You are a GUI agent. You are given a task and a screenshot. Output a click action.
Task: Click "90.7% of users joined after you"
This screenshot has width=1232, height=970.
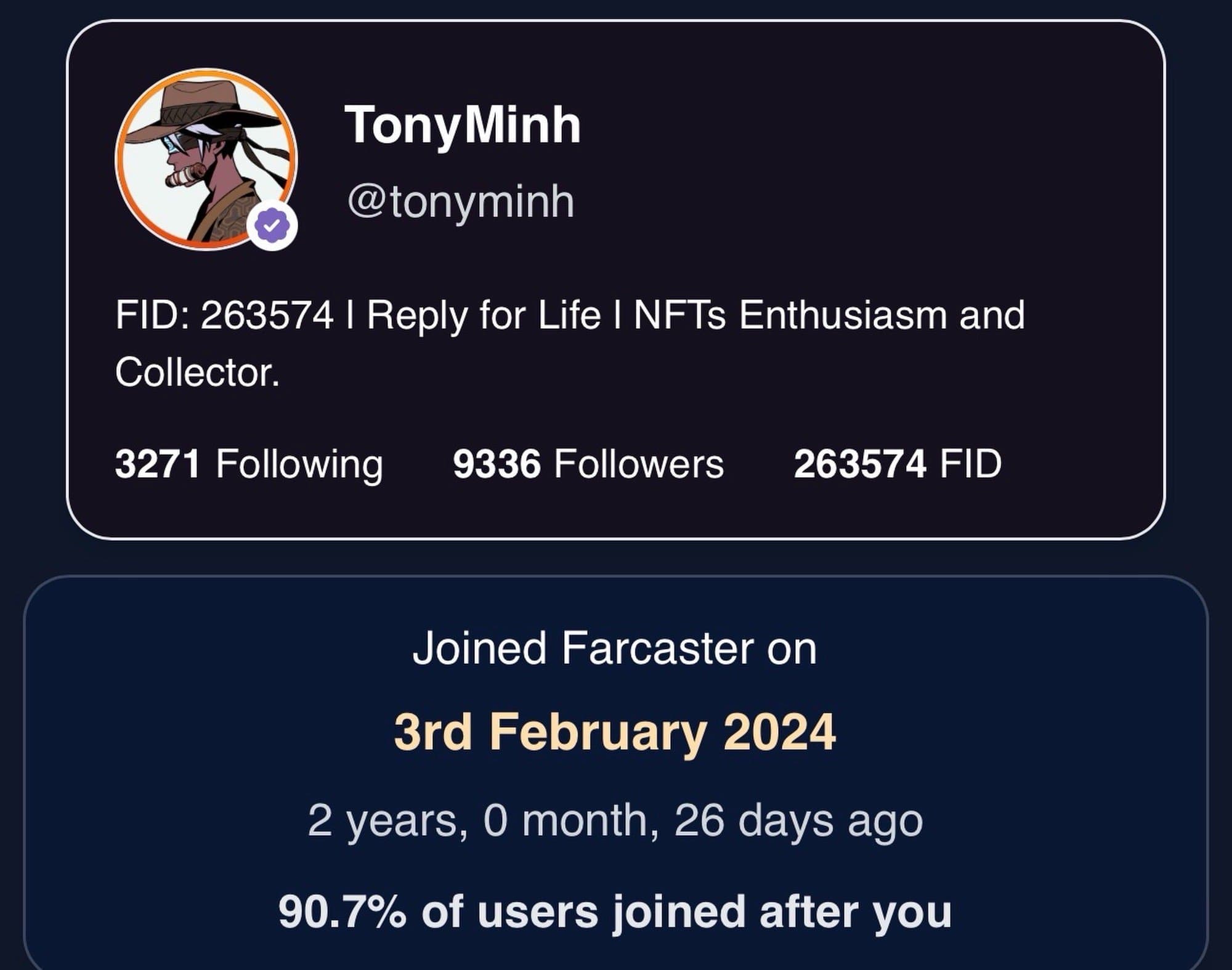pos(614,911)
